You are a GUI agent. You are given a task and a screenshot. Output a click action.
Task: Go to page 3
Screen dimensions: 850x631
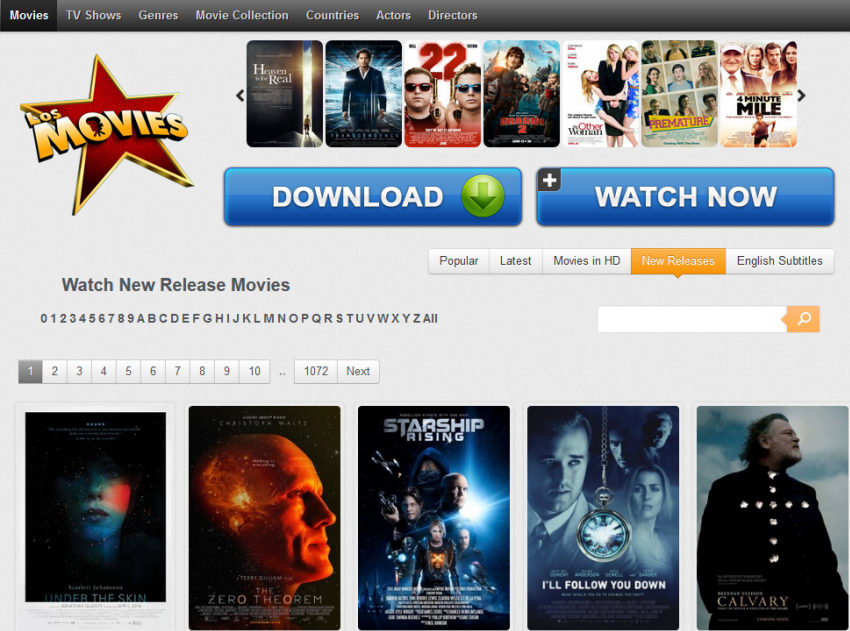79,371
